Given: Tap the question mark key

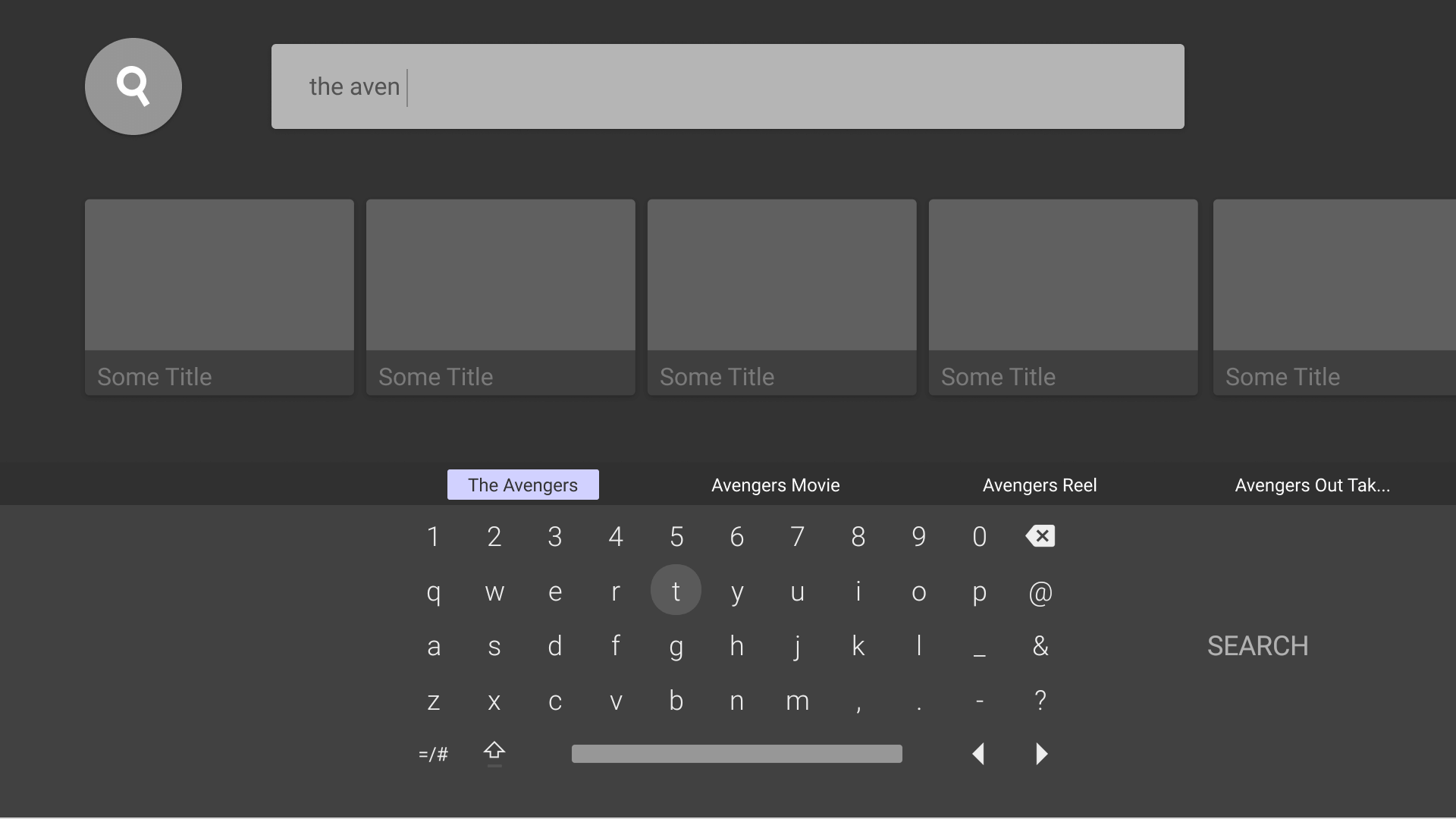Looking at the screenshot, I should click(x=1040, y=700).
